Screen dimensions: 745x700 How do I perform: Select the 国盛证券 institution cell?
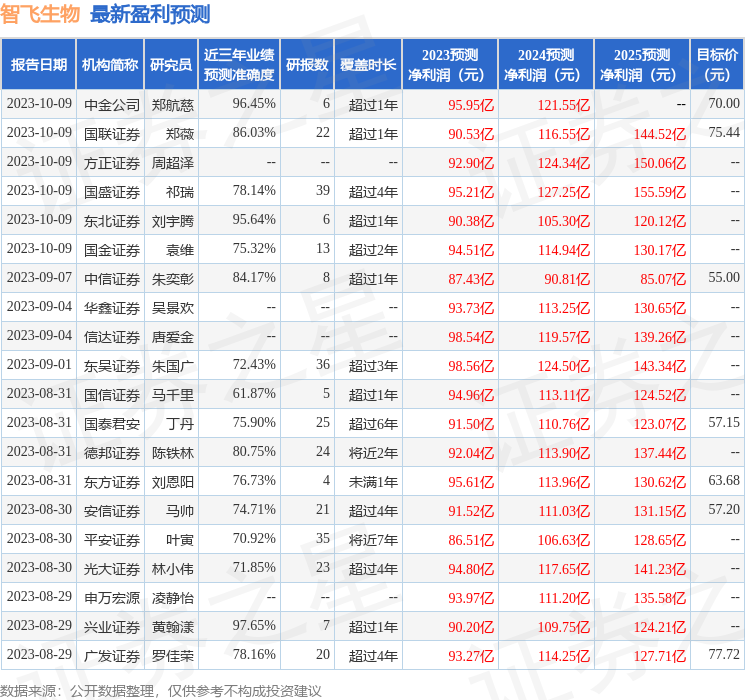click(x=112, y=192)
